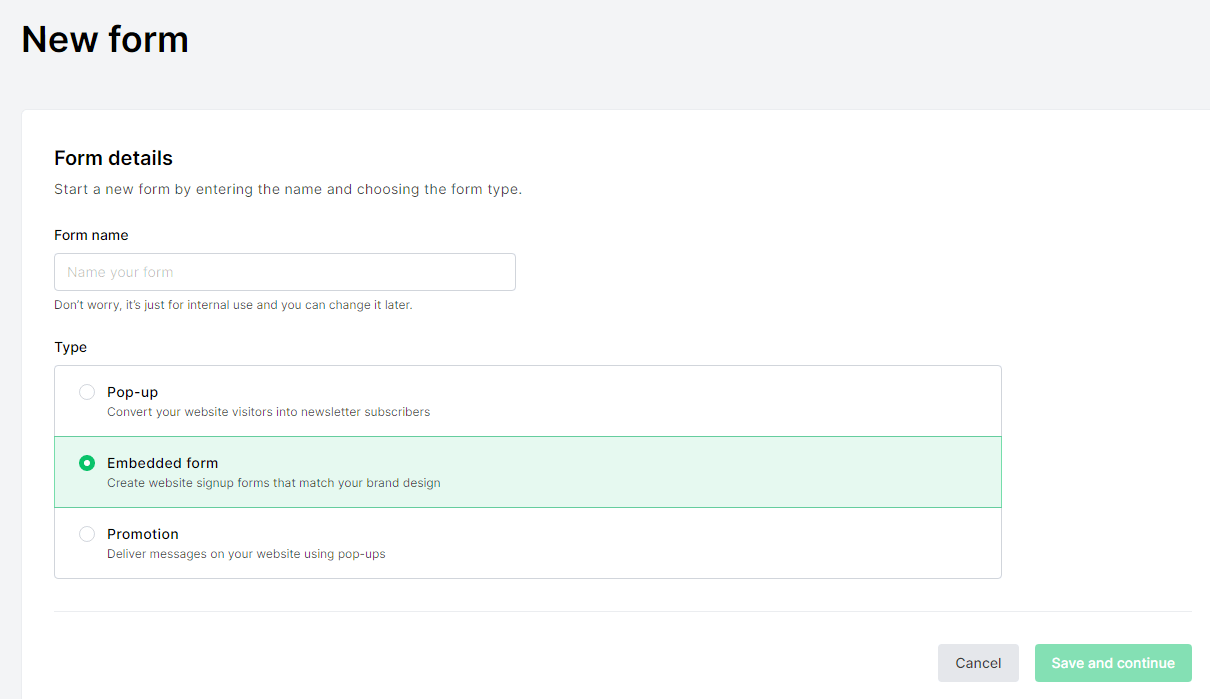Click the "Promotion" option title text
1210x699 pixels.
(143, 534)
